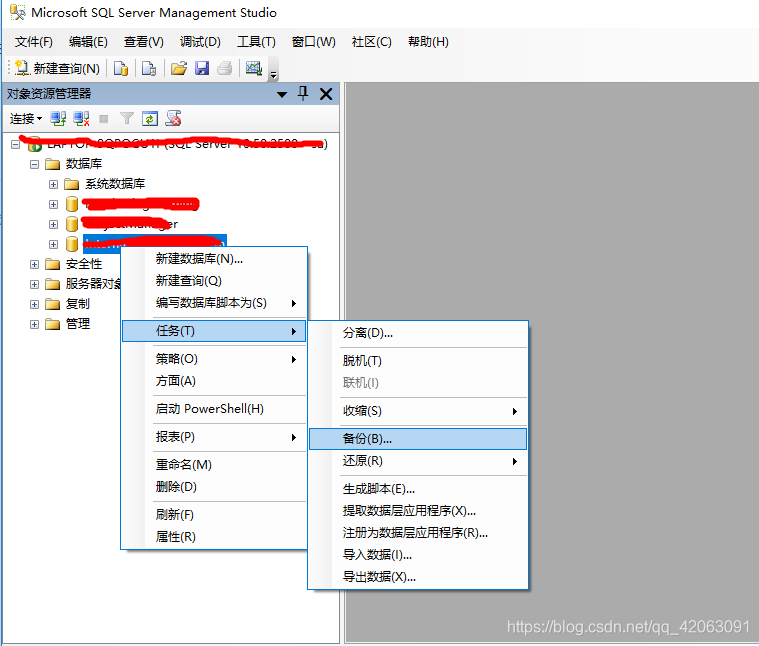Image resolution: width=759 pixels, height=646 pixels.
Task: Click the Save floppy disk icon
Action: point(202,68)
